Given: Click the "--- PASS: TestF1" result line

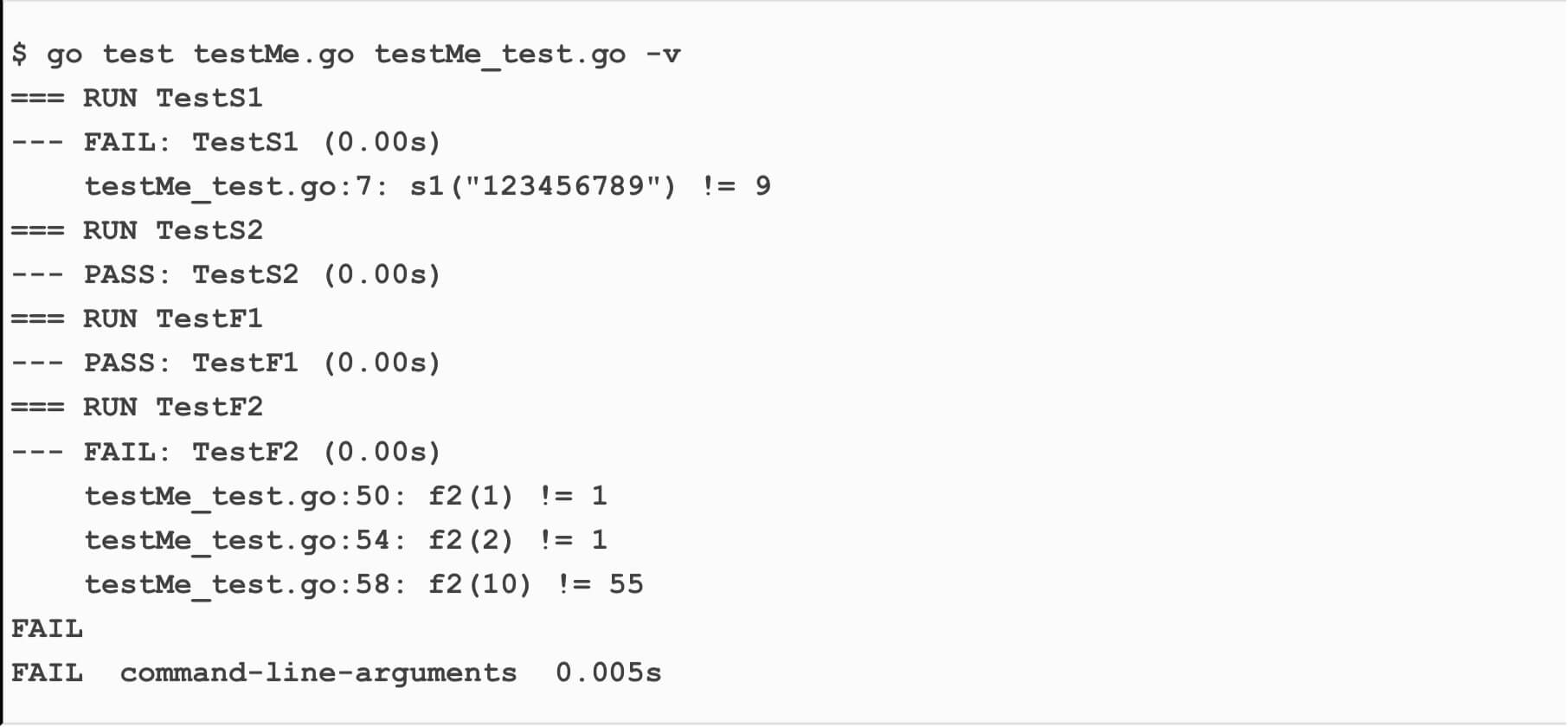Looking at the screenshot, I should point(225,363).
